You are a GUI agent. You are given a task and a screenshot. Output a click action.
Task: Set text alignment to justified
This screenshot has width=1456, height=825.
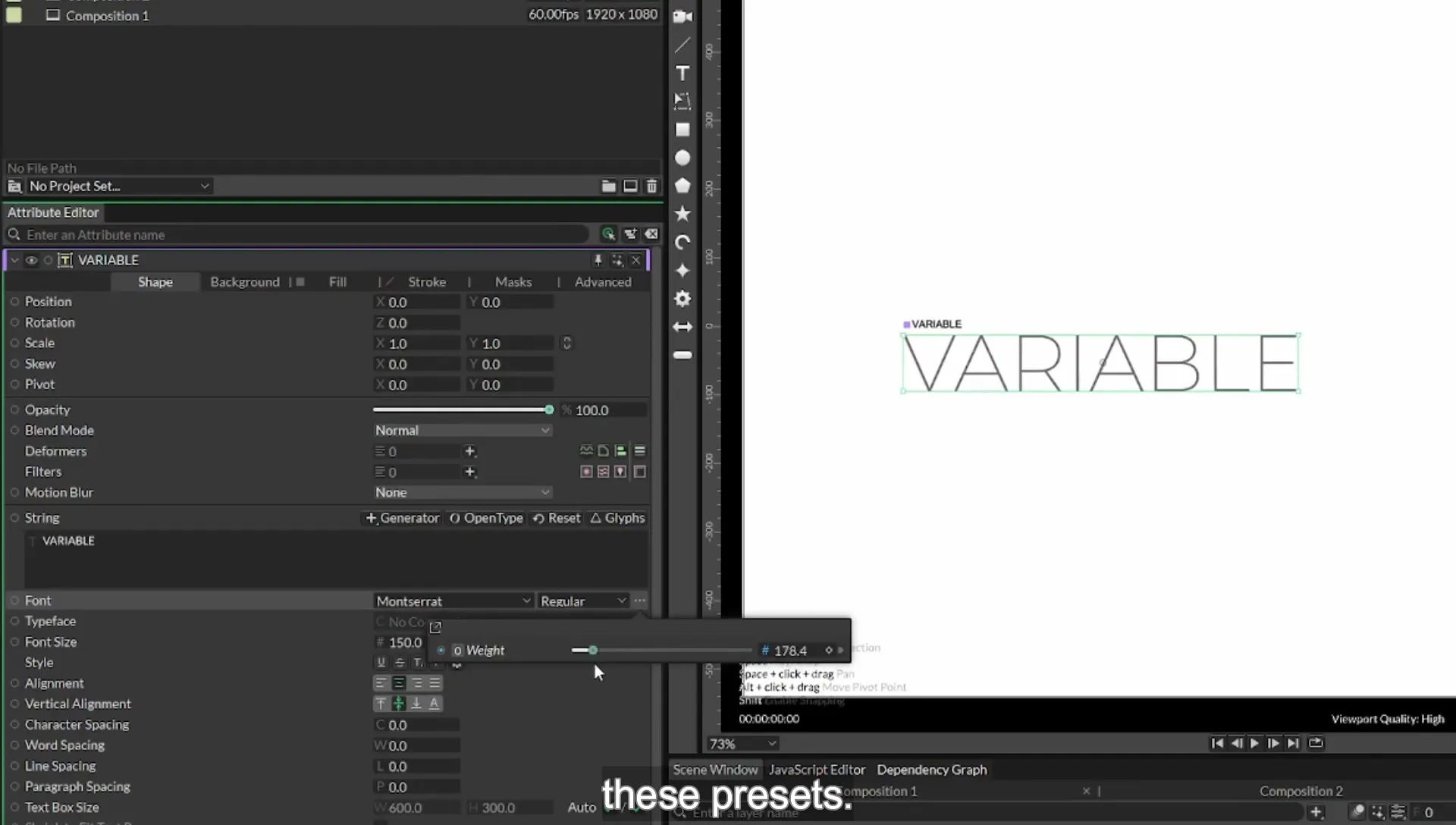point(435,683)
